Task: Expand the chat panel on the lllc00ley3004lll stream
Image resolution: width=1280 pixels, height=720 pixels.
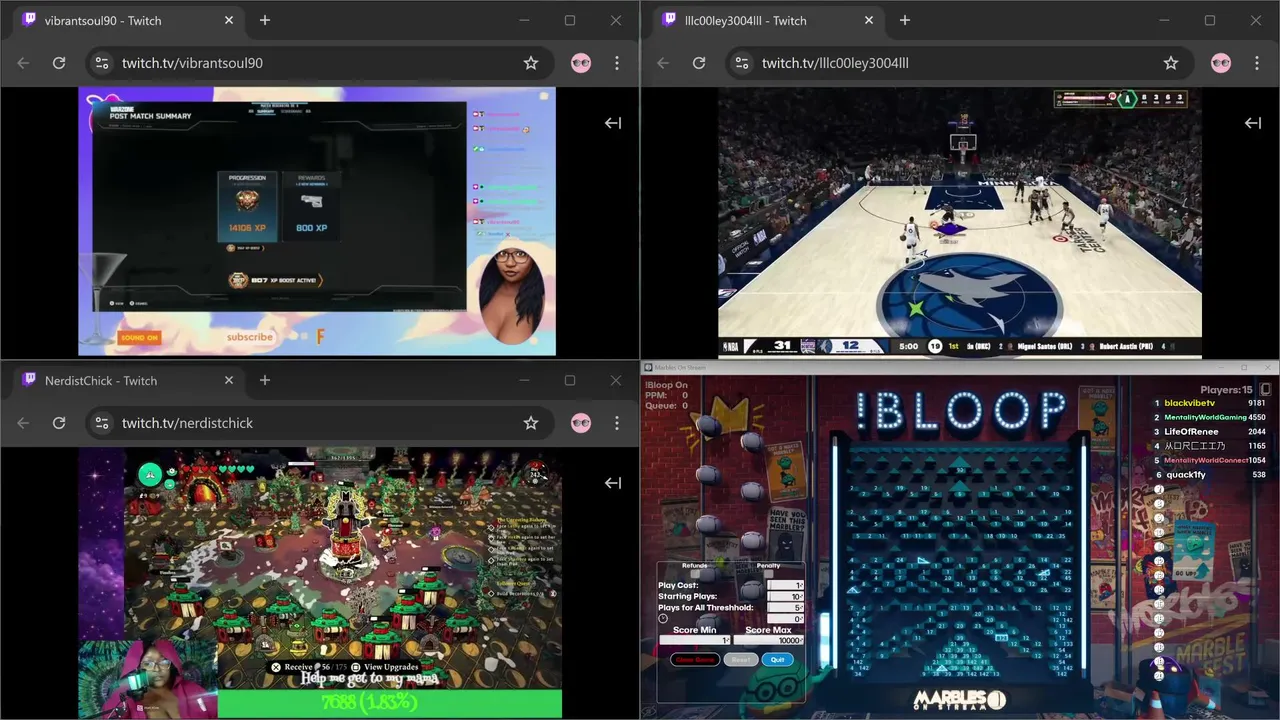Action: pyautogui.click(x=1253, y=123)
